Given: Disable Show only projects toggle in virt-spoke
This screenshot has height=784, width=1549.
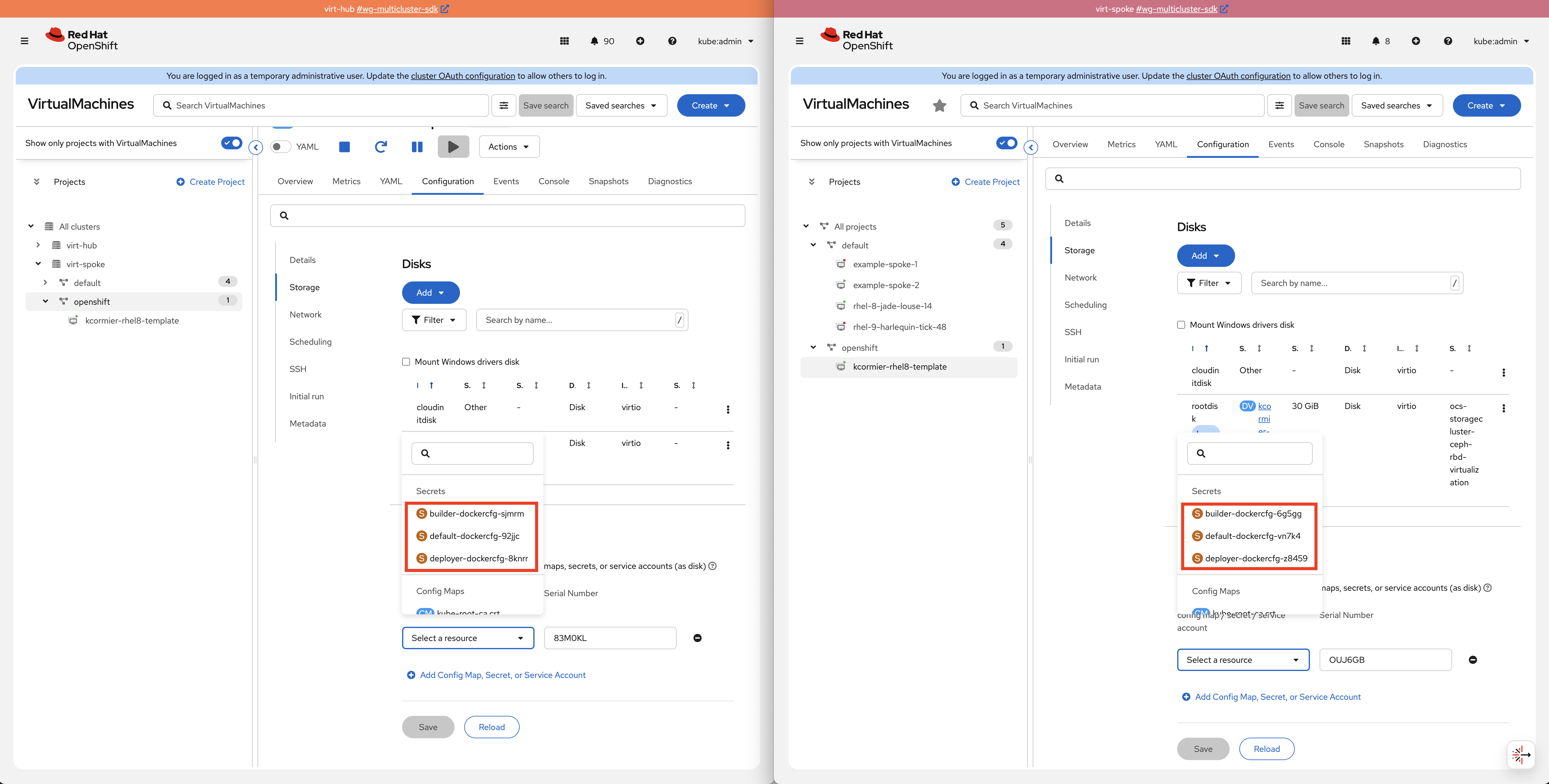Looking at the screenshot, I should coord(1006,143).
